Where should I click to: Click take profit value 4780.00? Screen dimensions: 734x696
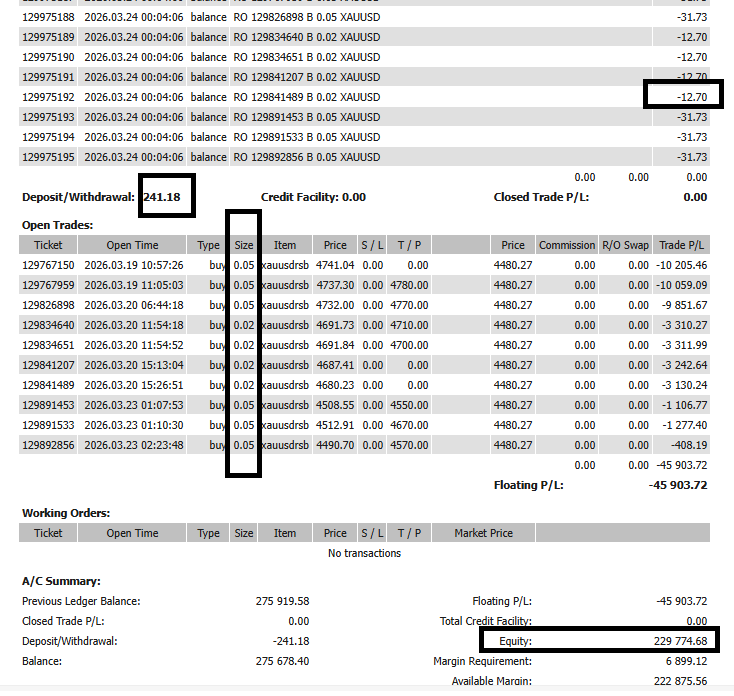(x=409, y=286)
